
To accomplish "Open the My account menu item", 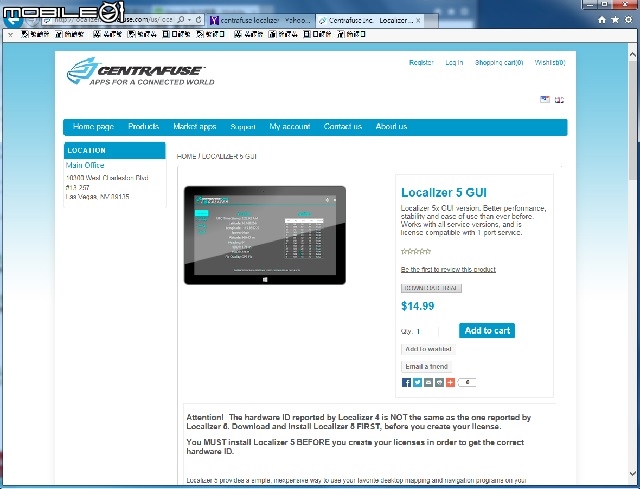I will pyautogui.click(x=290, y=127).
